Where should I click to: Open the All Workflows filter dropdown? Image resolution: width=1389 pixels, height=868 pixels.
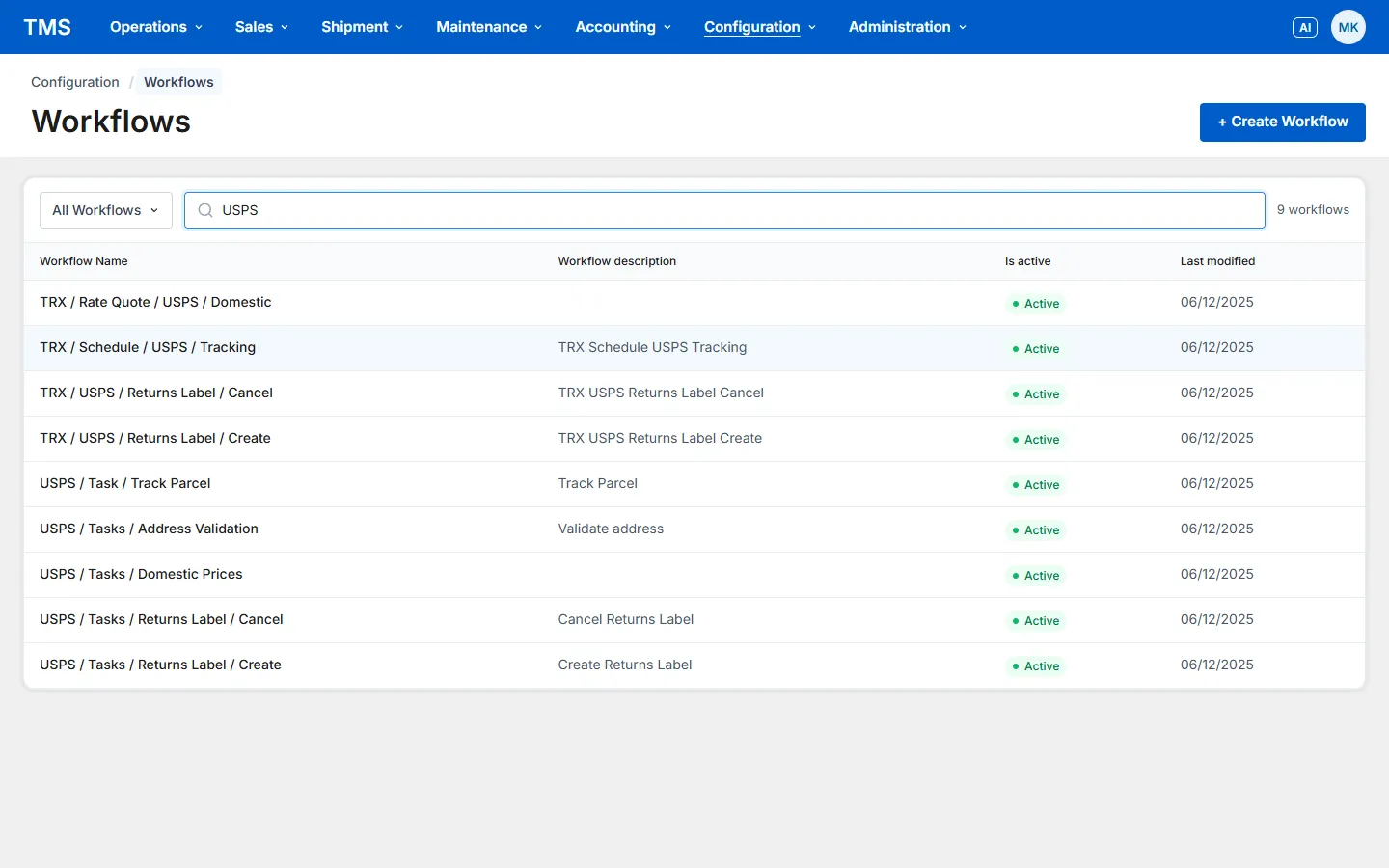(106, 210)
